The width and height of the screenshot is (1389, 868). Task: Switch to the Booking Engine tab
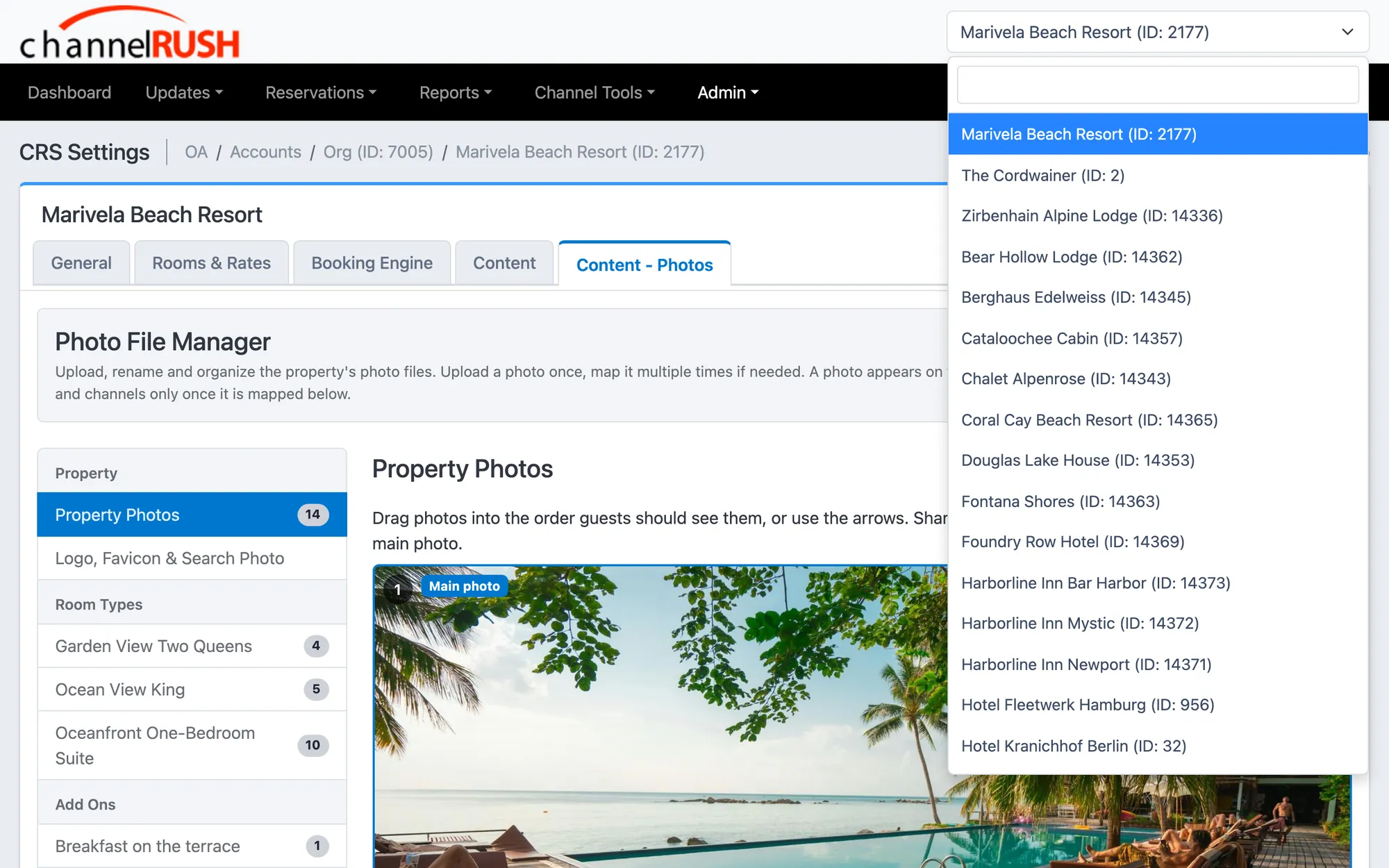[x=372, y=263]
